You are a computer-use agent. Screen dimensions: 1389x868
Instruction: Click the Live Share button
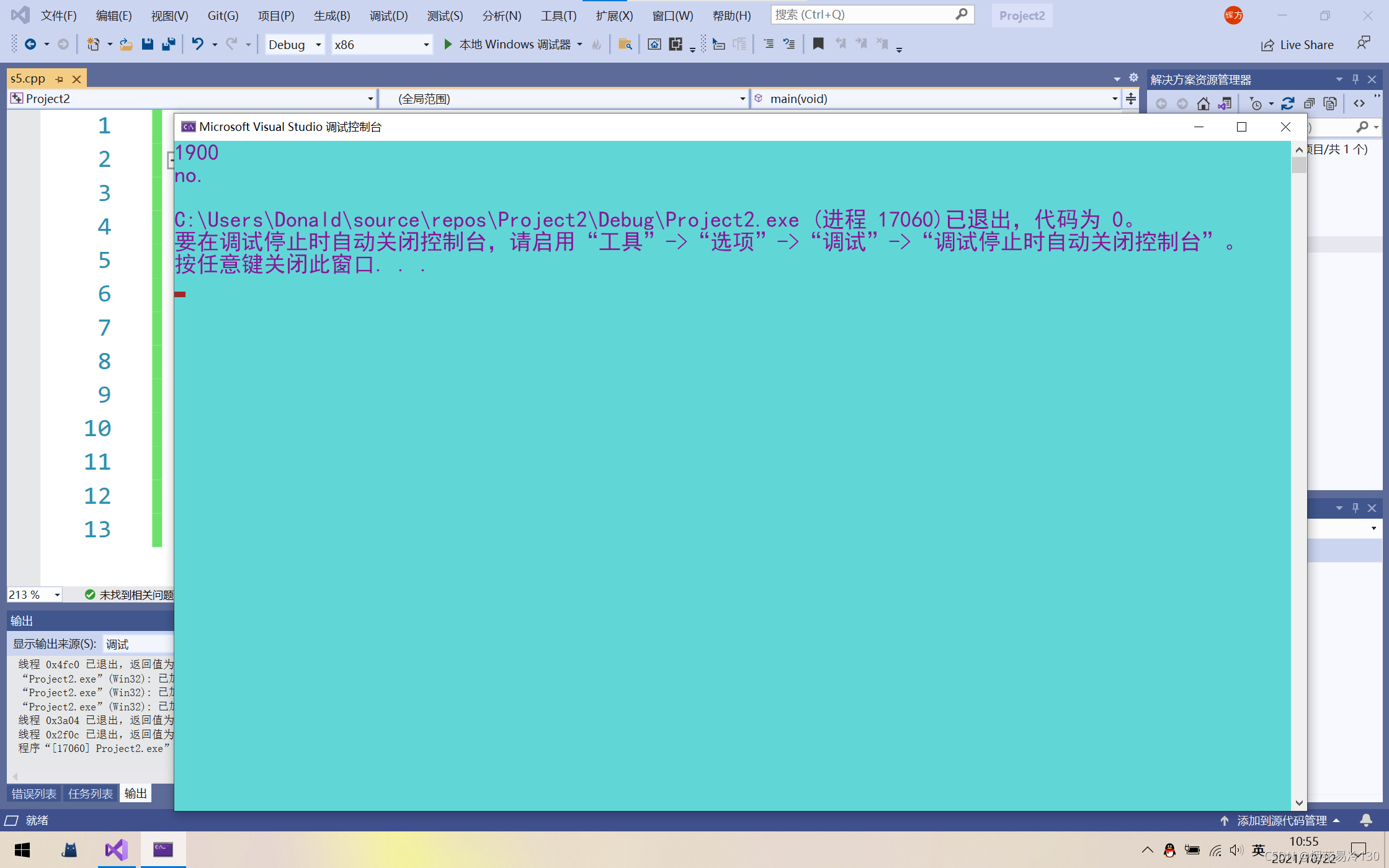[1297, 45]
